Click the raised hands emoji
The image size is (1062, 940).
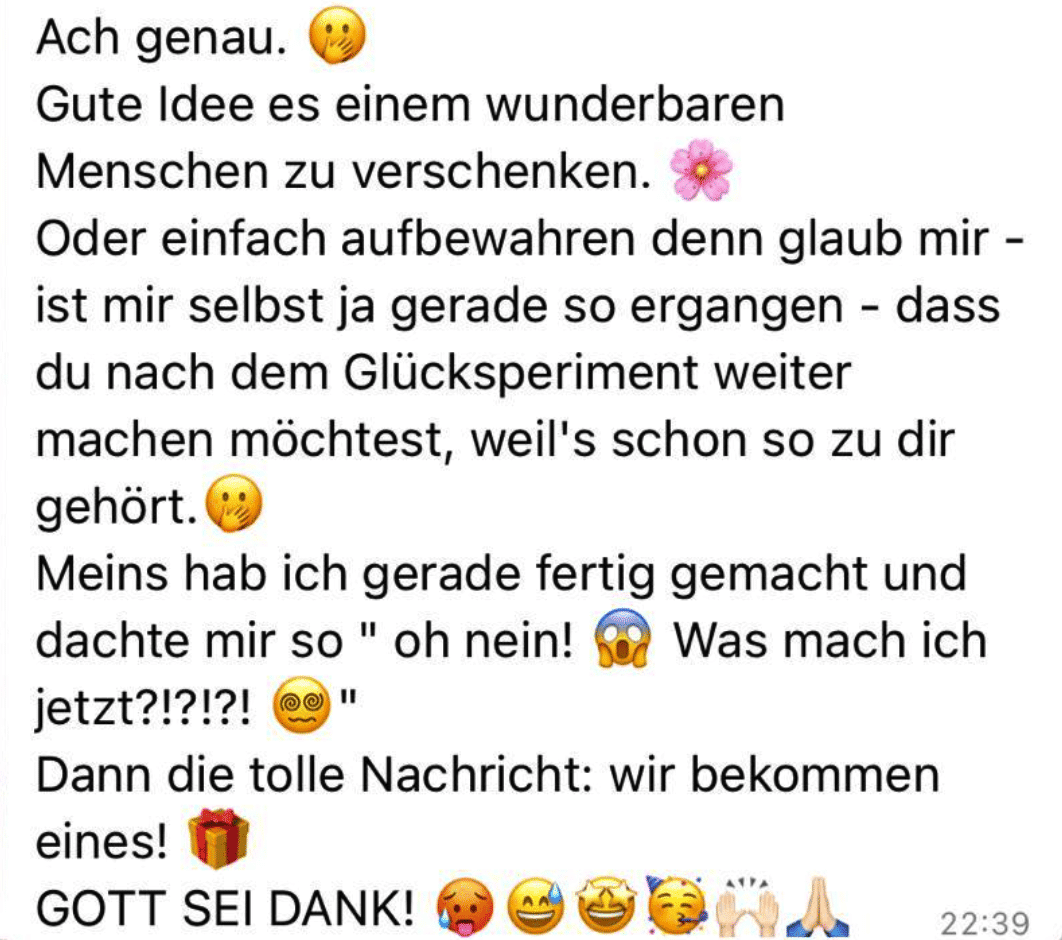747,907
